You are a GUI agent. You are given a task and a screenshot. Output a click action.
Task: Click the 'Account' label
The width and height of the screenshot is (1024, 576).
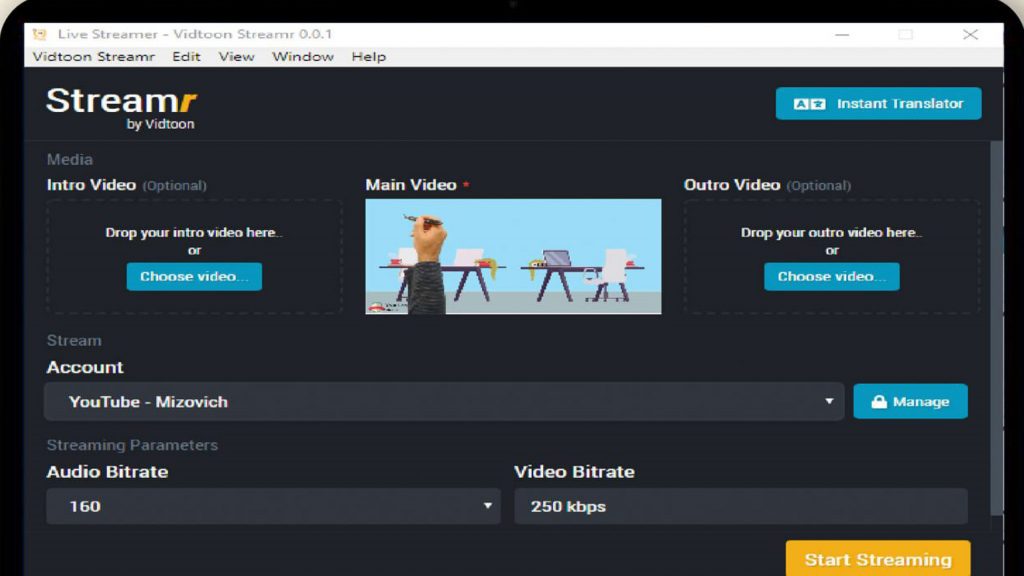[x=85, y=367]
